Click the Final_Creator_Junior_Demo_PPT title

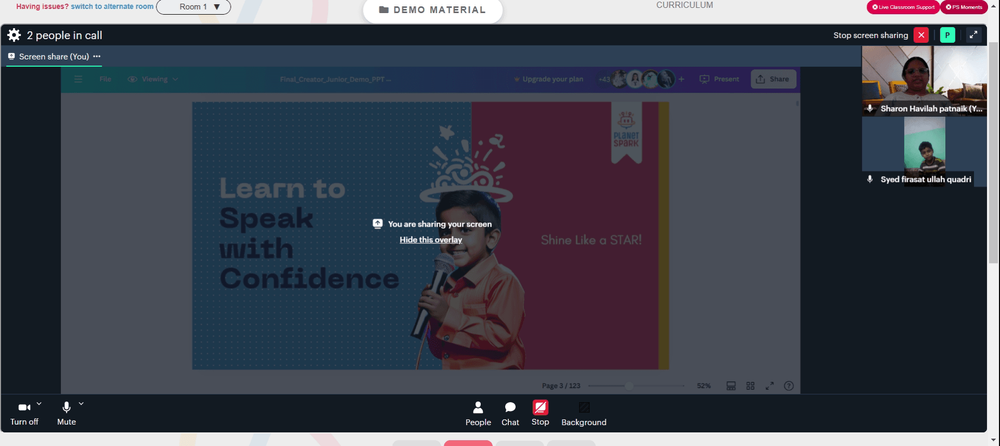[x=335, y=79]
